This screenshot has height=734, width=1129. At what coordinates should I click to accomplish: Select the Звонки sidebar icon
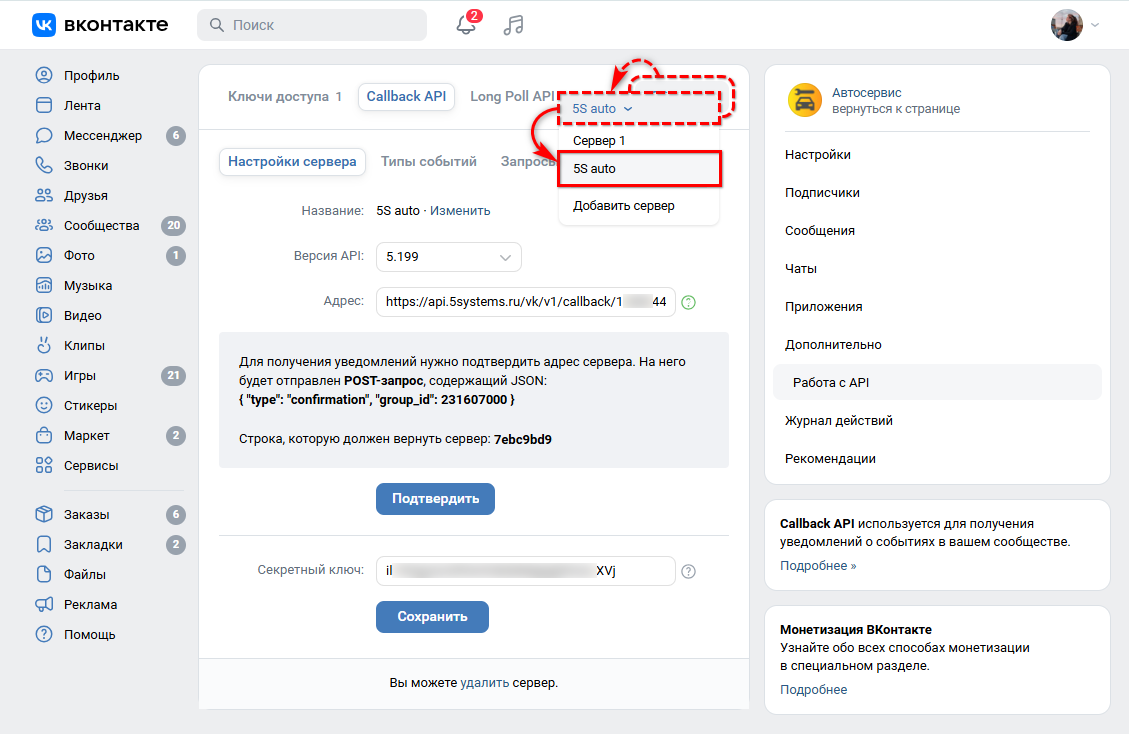(43, 165)
